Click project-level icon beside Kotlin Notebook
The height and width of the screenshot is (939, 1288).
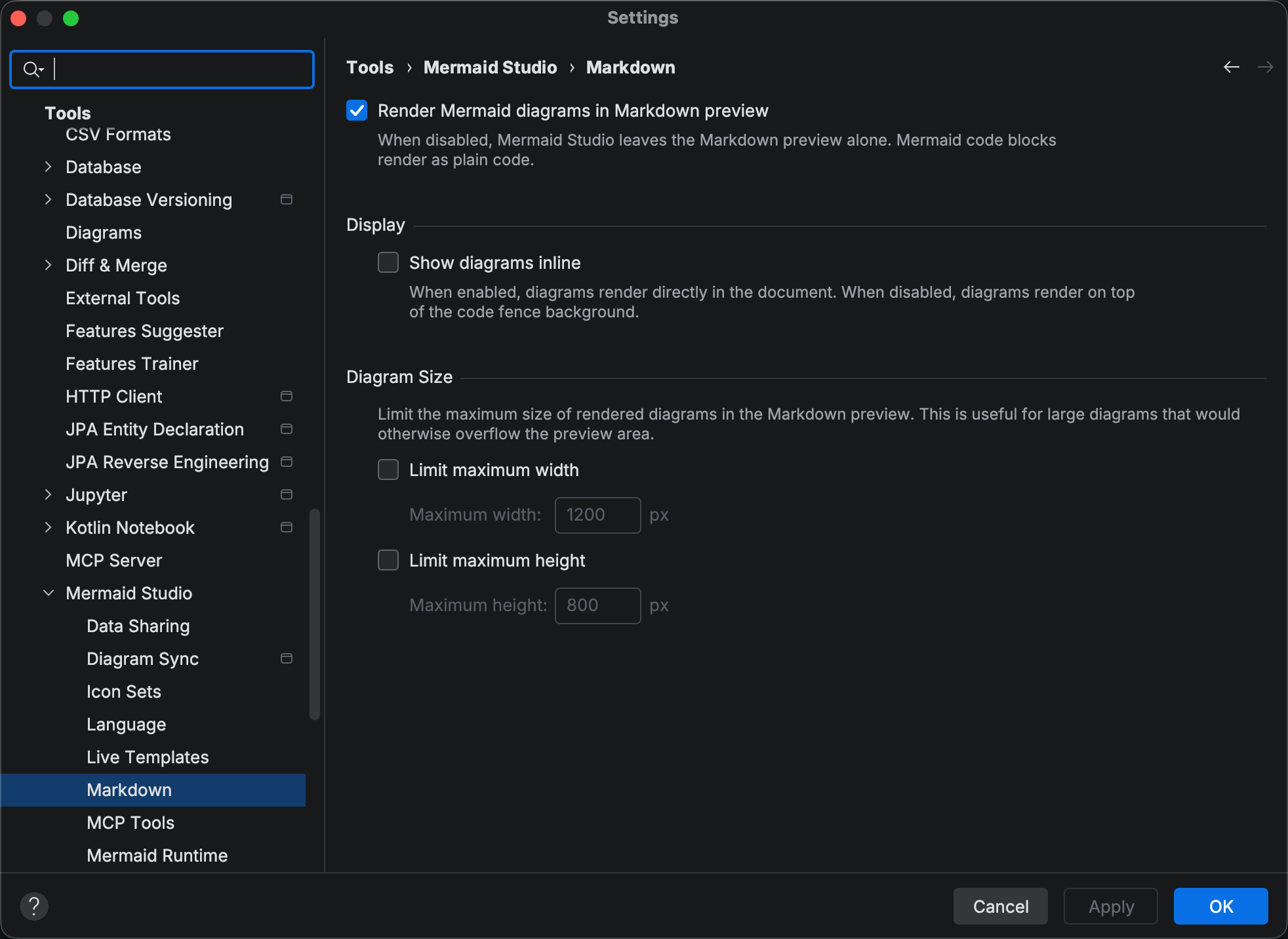click(287, 527)
